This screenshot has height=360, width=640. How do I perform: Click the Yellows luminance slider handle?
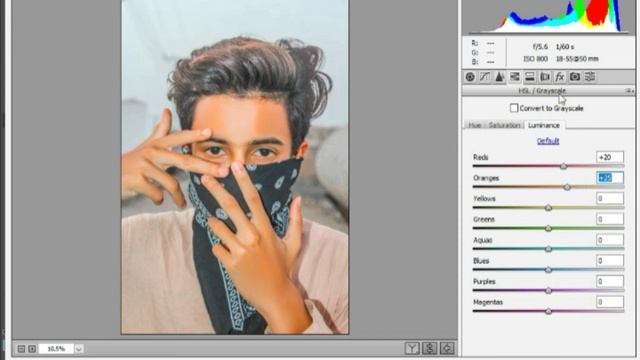549,208
